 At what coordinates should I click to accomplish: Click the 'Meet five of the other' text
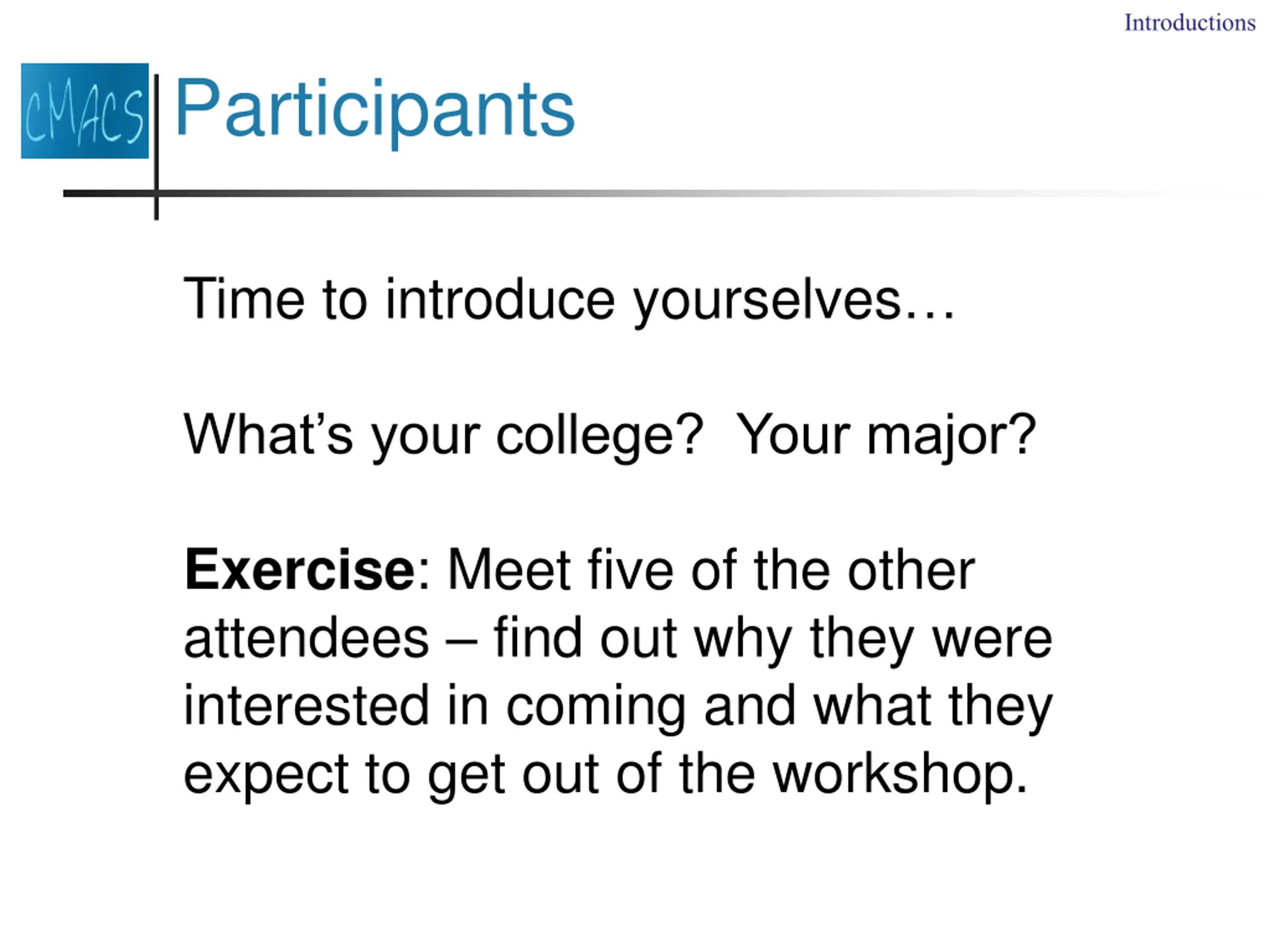click(x=711, y=570)
